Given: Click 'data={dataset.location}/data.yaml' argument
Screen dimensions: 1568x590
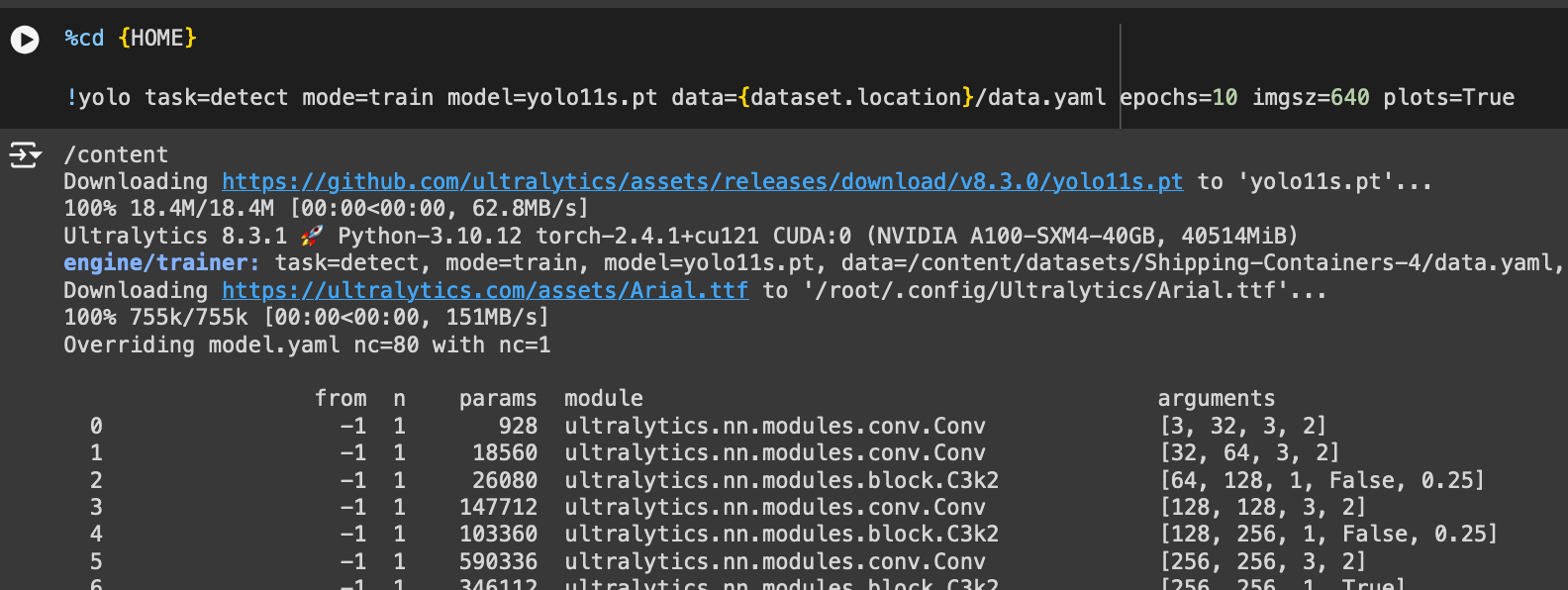Looking at the screenshot, I should pos(889,97).
